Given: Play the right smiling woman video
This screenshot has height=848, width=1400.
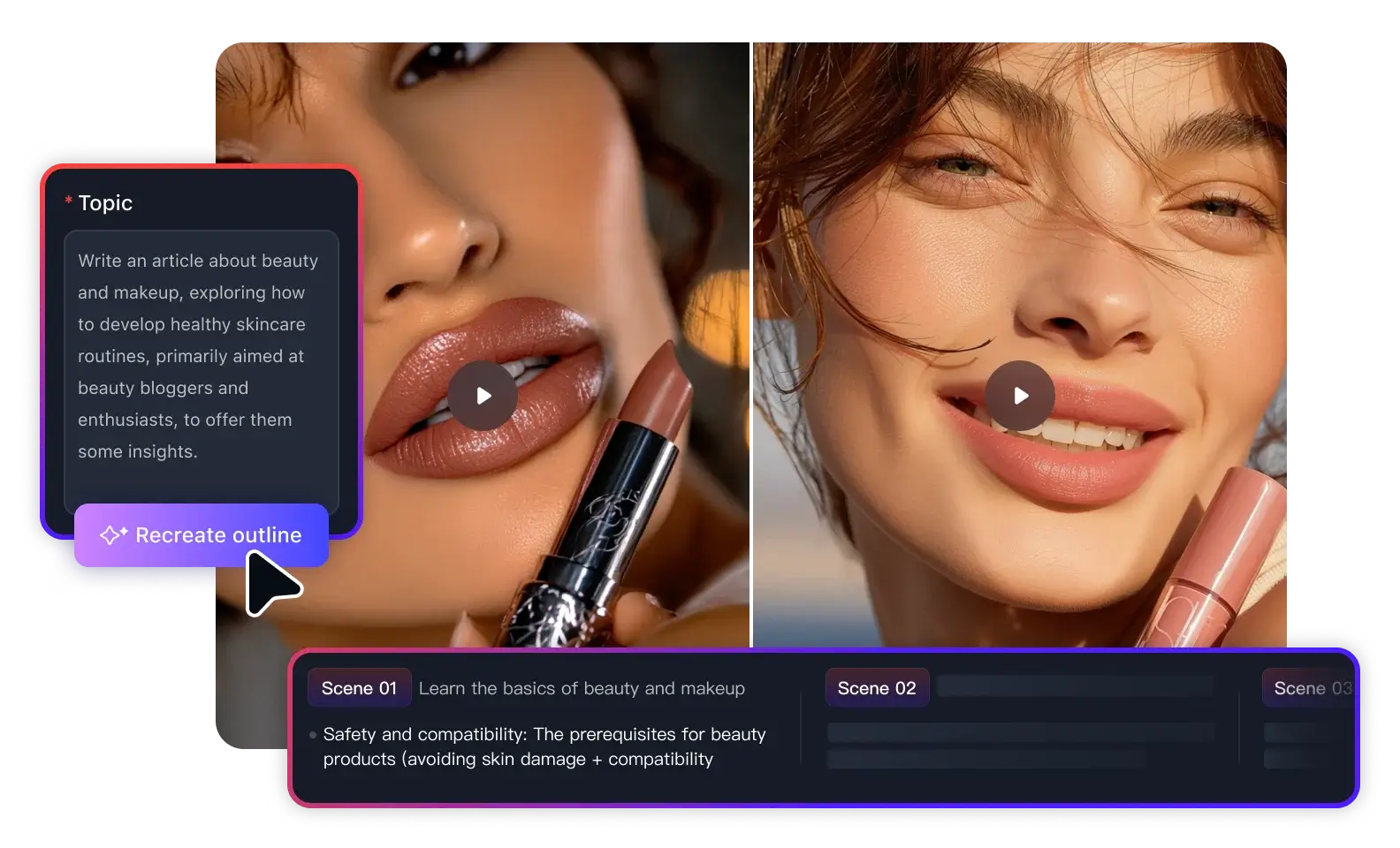Looking at the screenshot, I should tap(1020, 396).
